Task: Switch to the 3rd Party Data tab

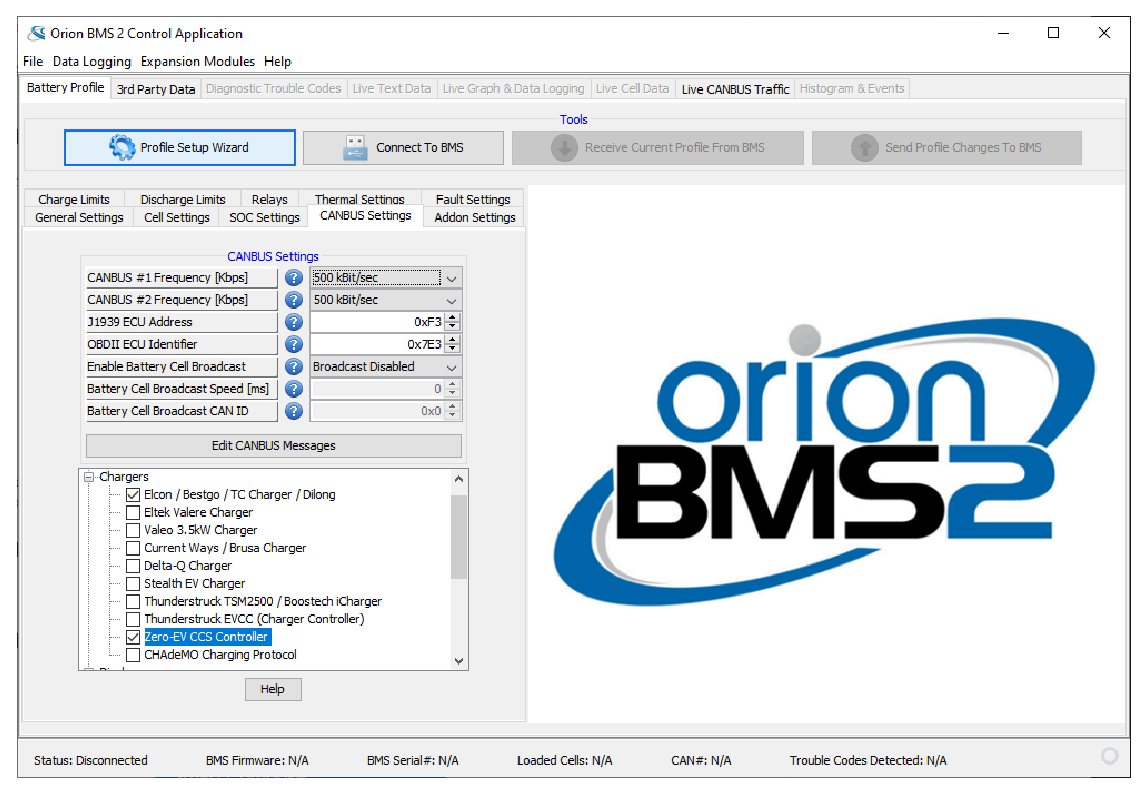Action: tap(156, 89)
